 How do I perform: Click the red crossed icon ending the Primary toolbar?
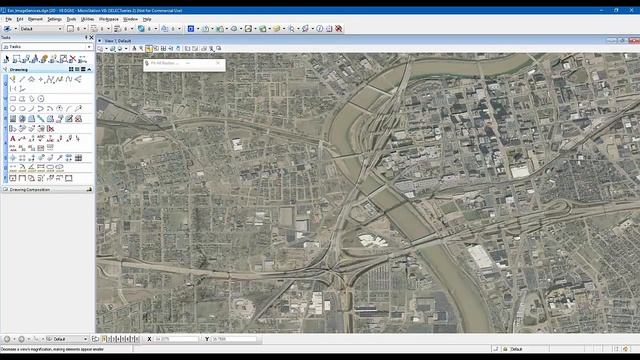[339, 29]
